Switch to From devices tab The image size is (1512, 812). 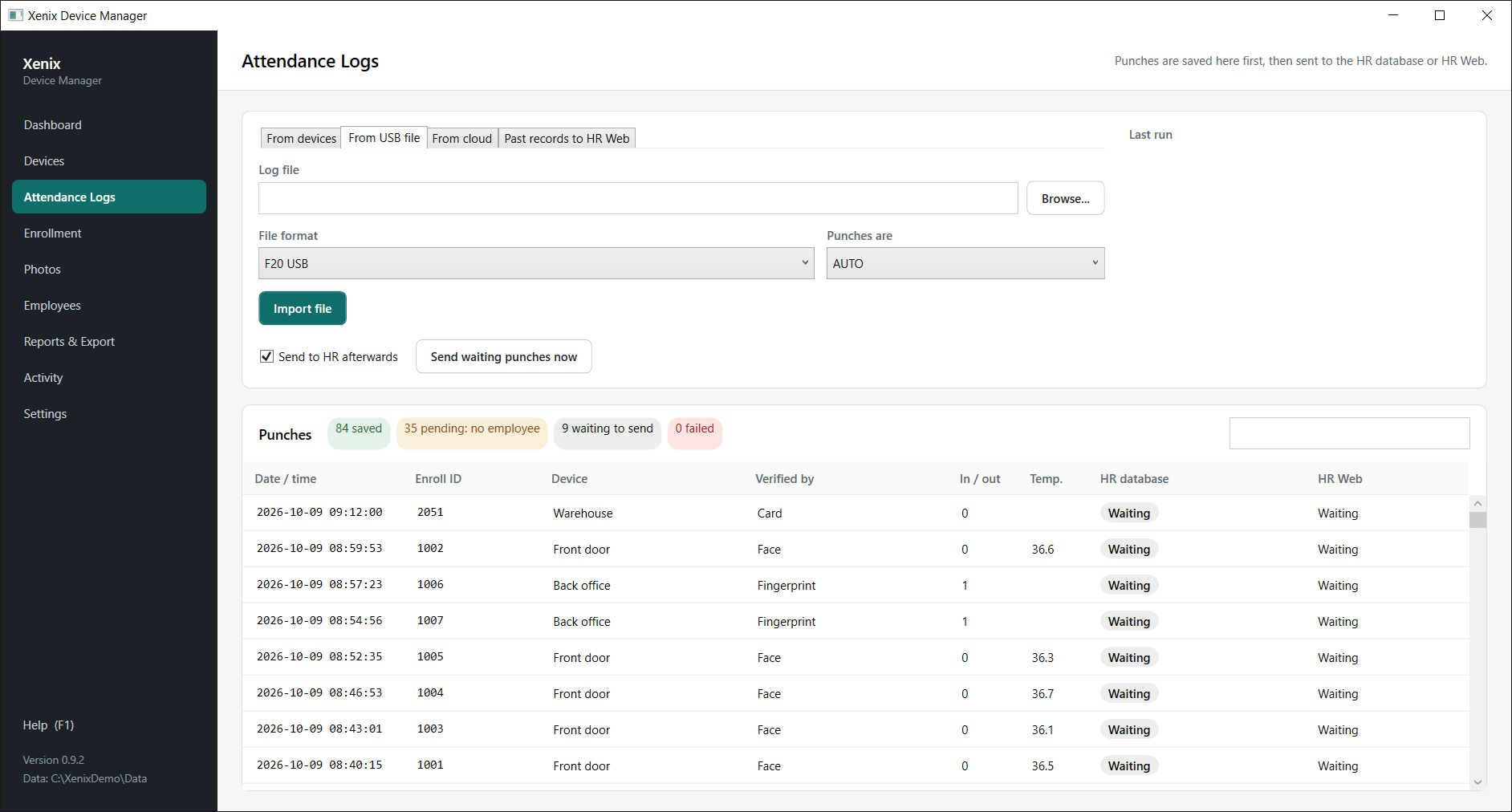pyautogui.click(x=301, y=138)
